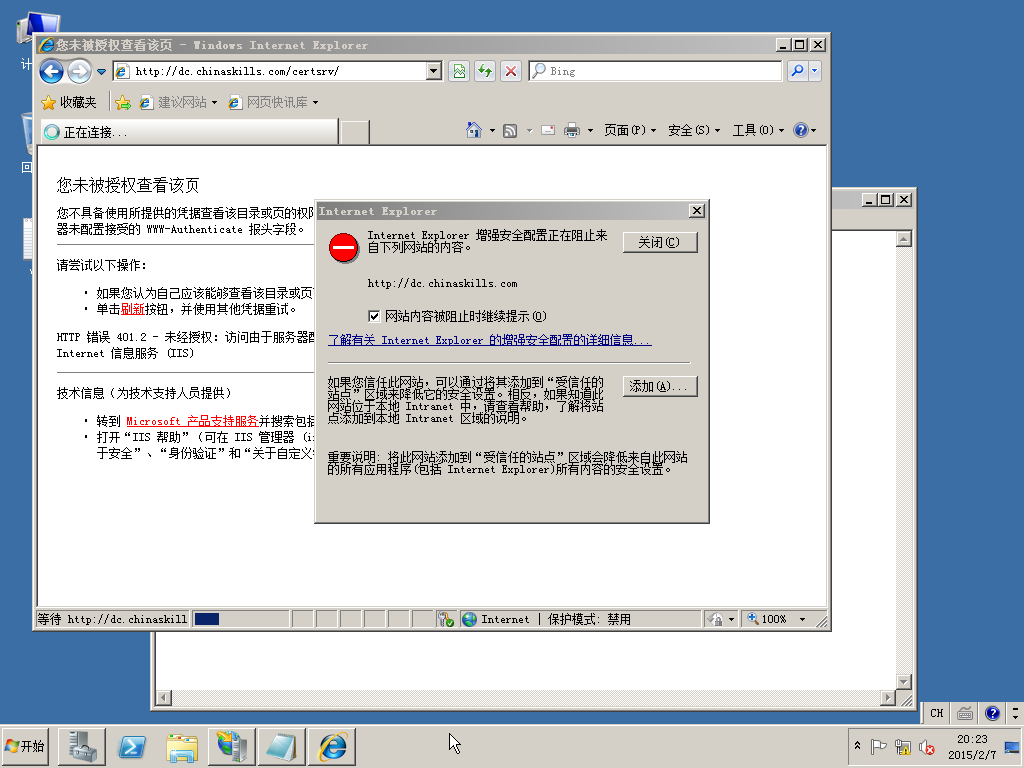The image size is (1024, 768).
Task: Open the 安全(S) safety menu
Action: pyautogui.click(x=694, y=131)
